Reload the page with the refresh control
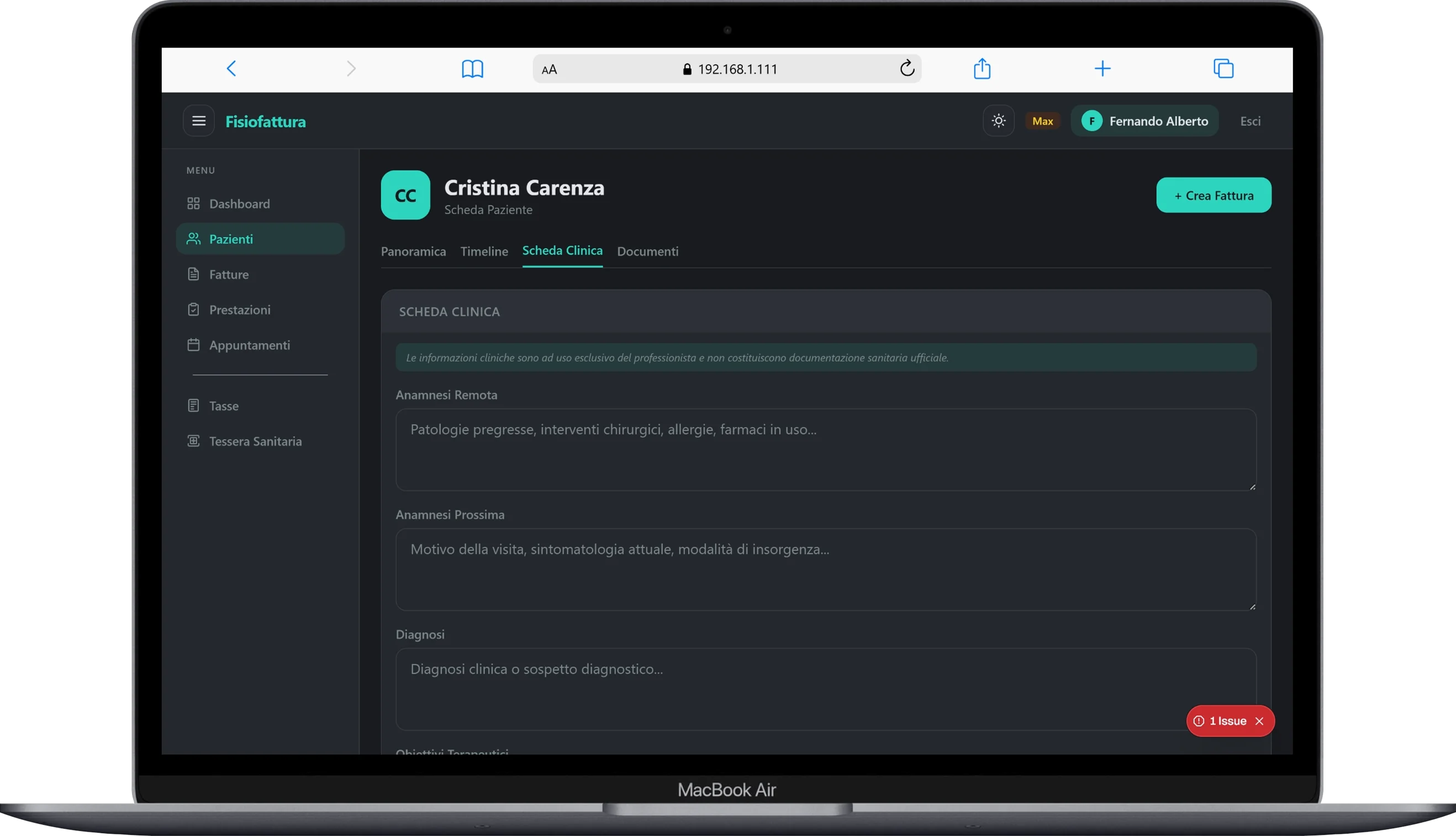1456x836 pixels. 908,68
